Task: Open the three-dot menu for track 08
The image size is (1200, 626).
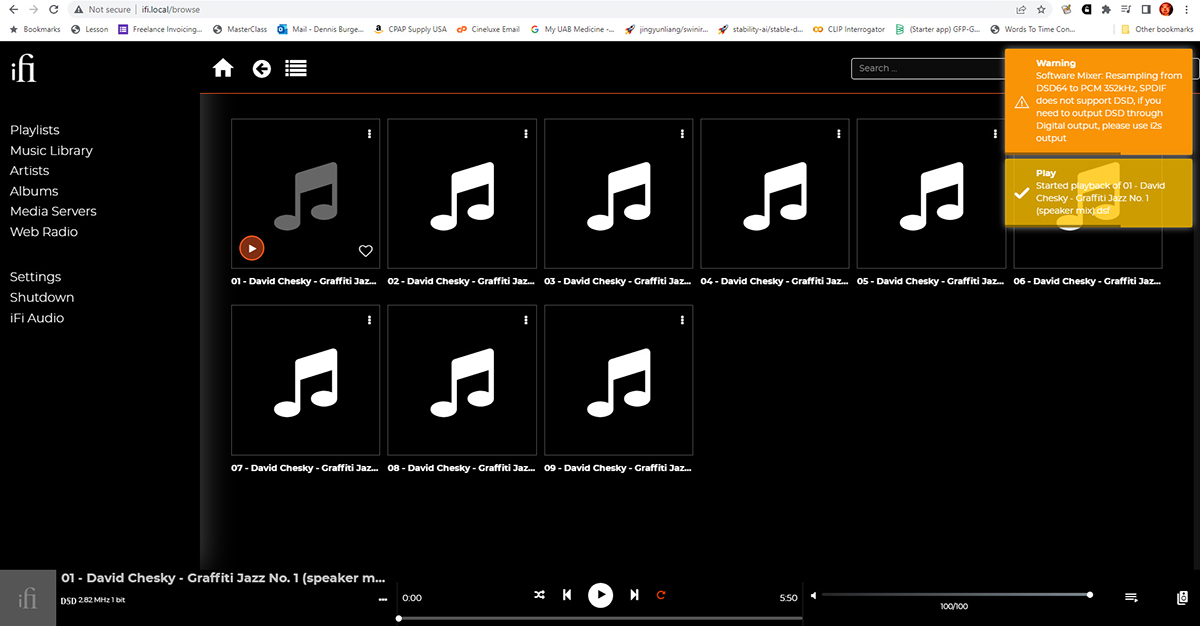Action: [x=526, y=320]
